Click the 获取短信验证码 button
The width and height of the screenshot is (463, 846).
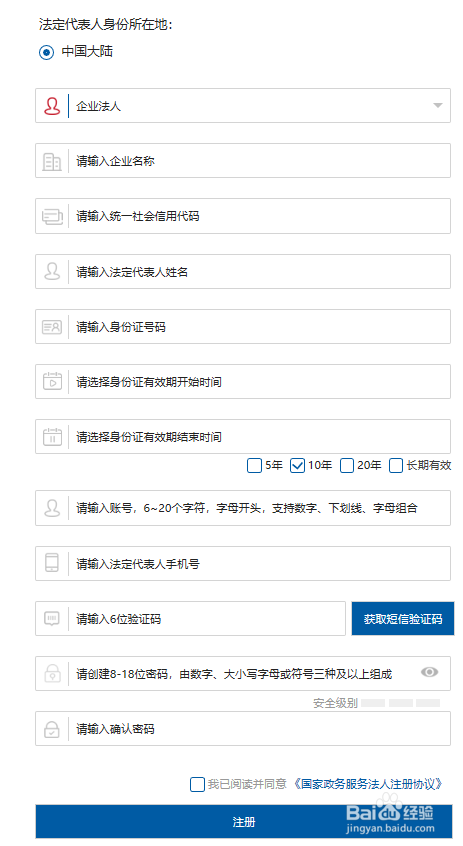(x=403, y=619)
